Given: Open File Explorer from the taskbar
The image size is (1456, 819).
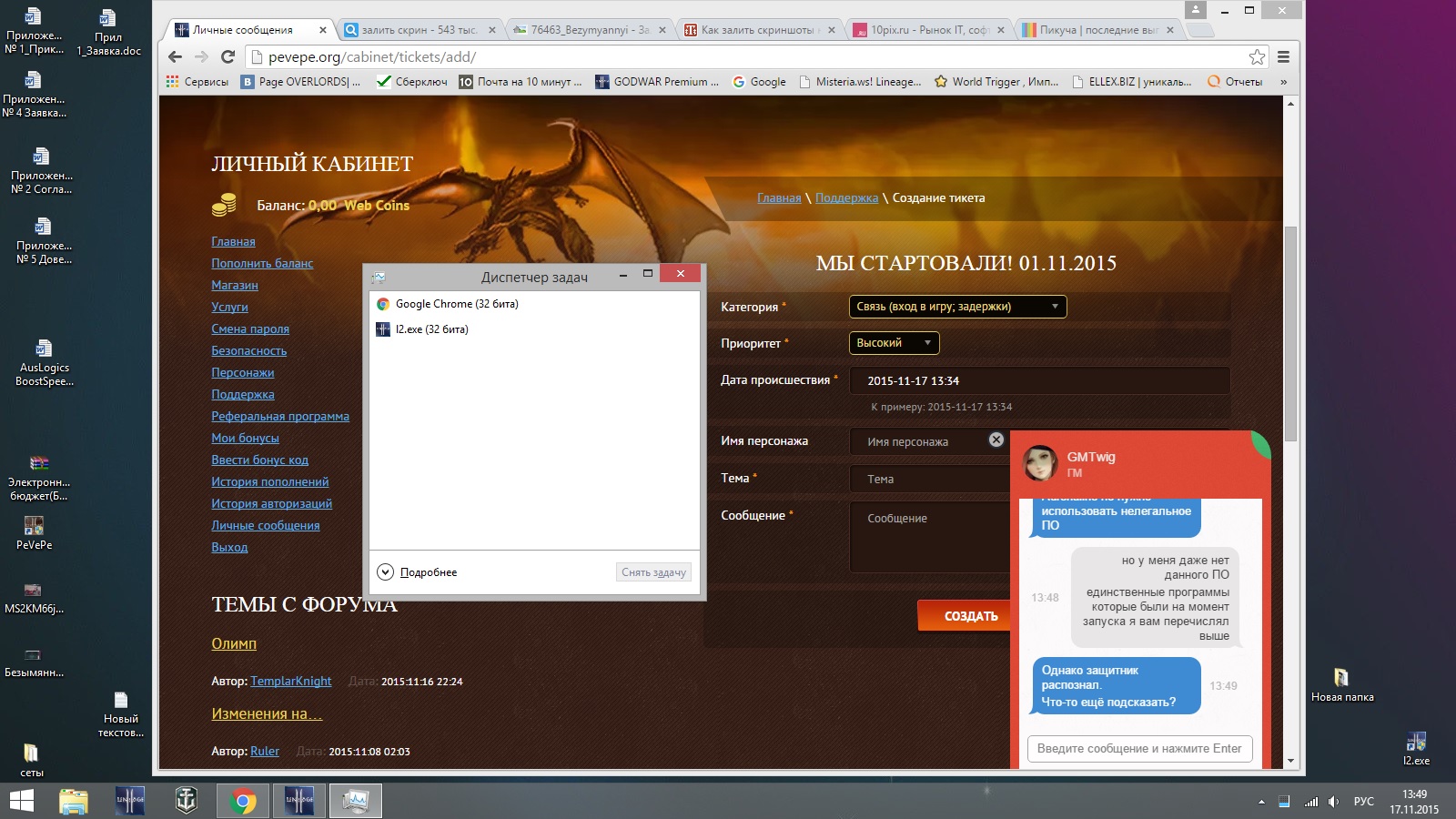Looking at the screenshot, I should (73, 801).
